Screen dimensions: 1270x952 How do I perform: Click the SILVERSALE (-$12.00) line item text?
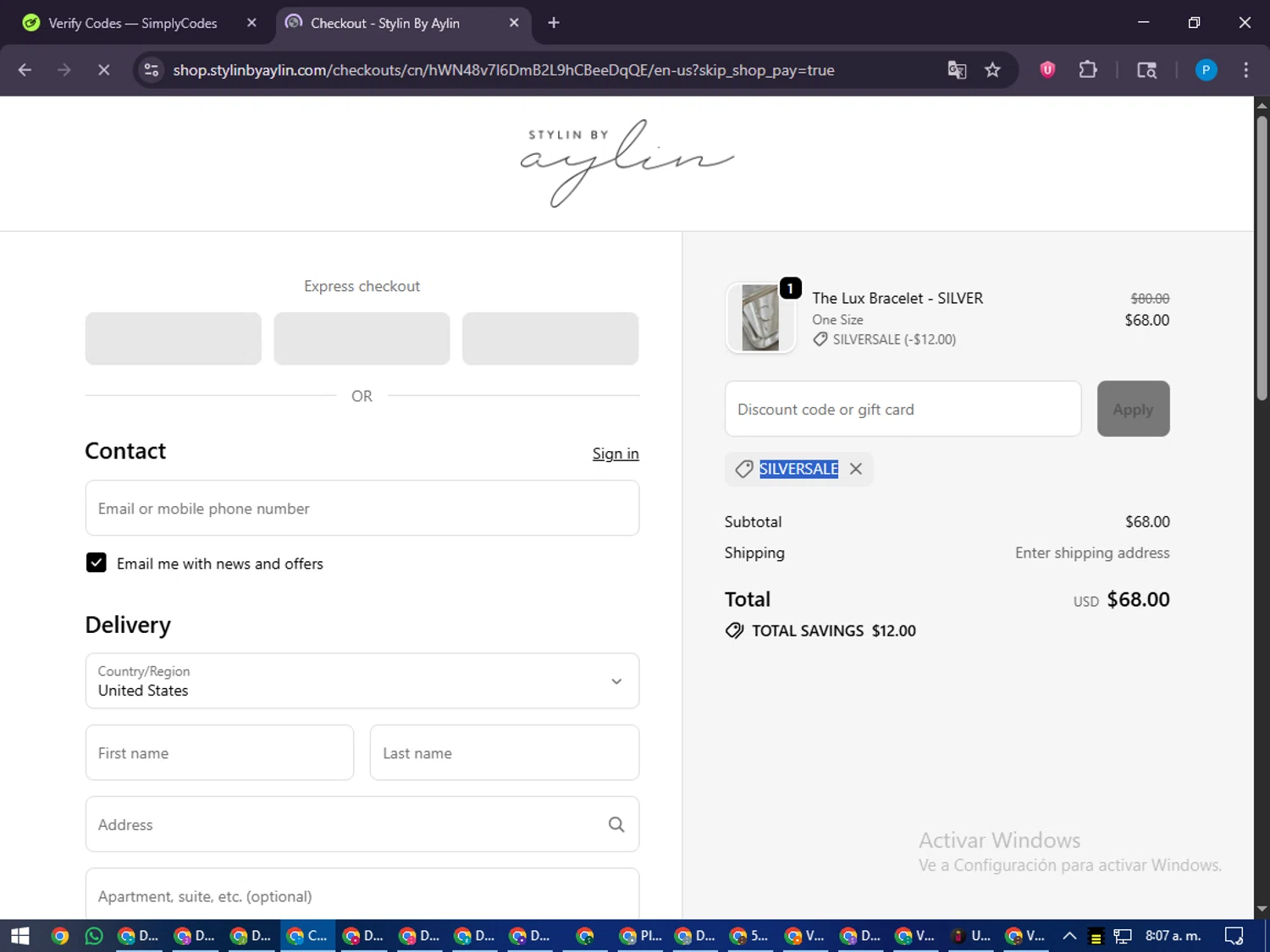(x=894, y=339)
